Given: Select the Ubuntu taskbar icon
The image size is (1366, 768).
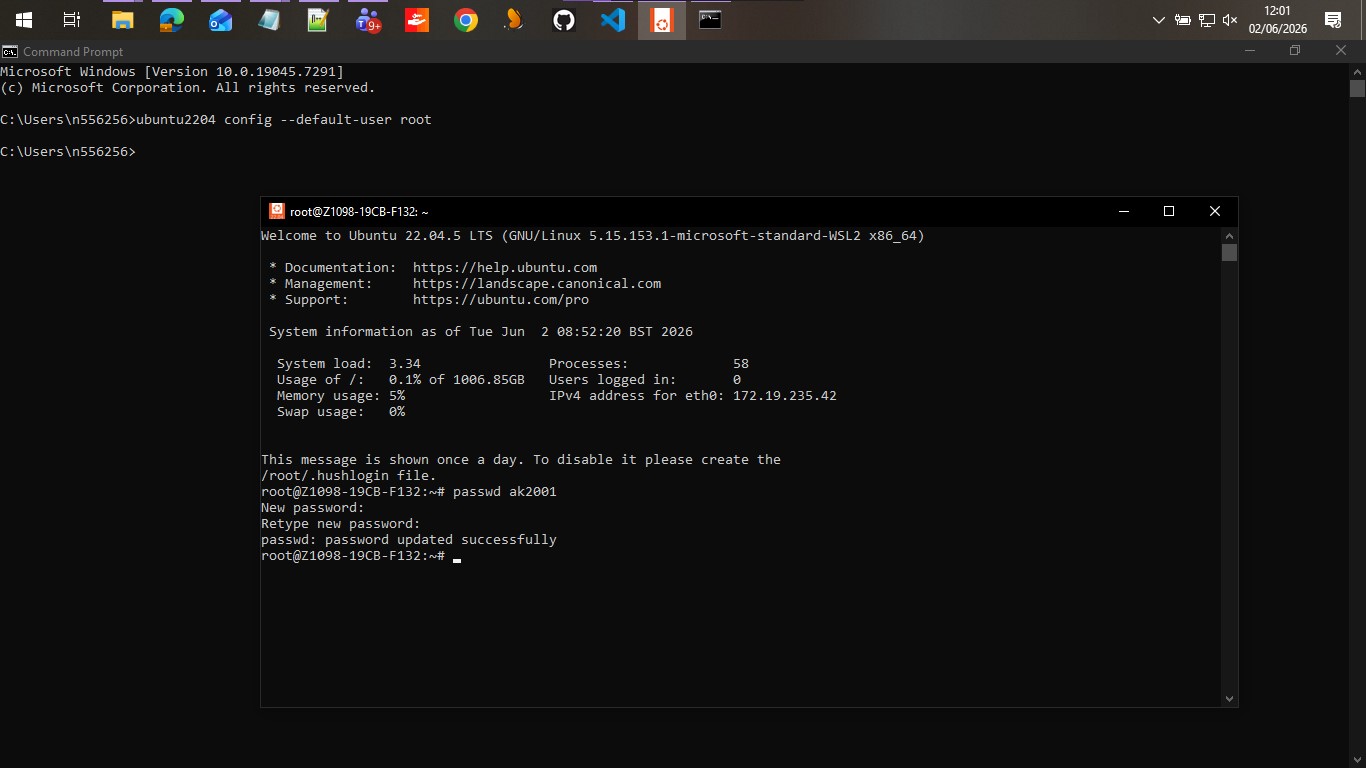Looking at the screenshot, I should [662, 20].
